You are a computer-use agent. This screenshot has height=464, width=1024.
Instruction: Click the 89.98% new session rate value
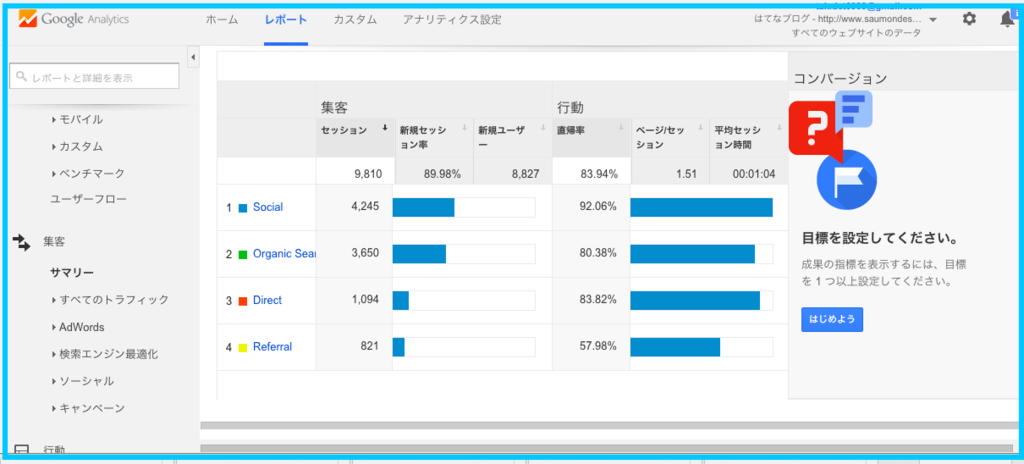tap(442, 174)
